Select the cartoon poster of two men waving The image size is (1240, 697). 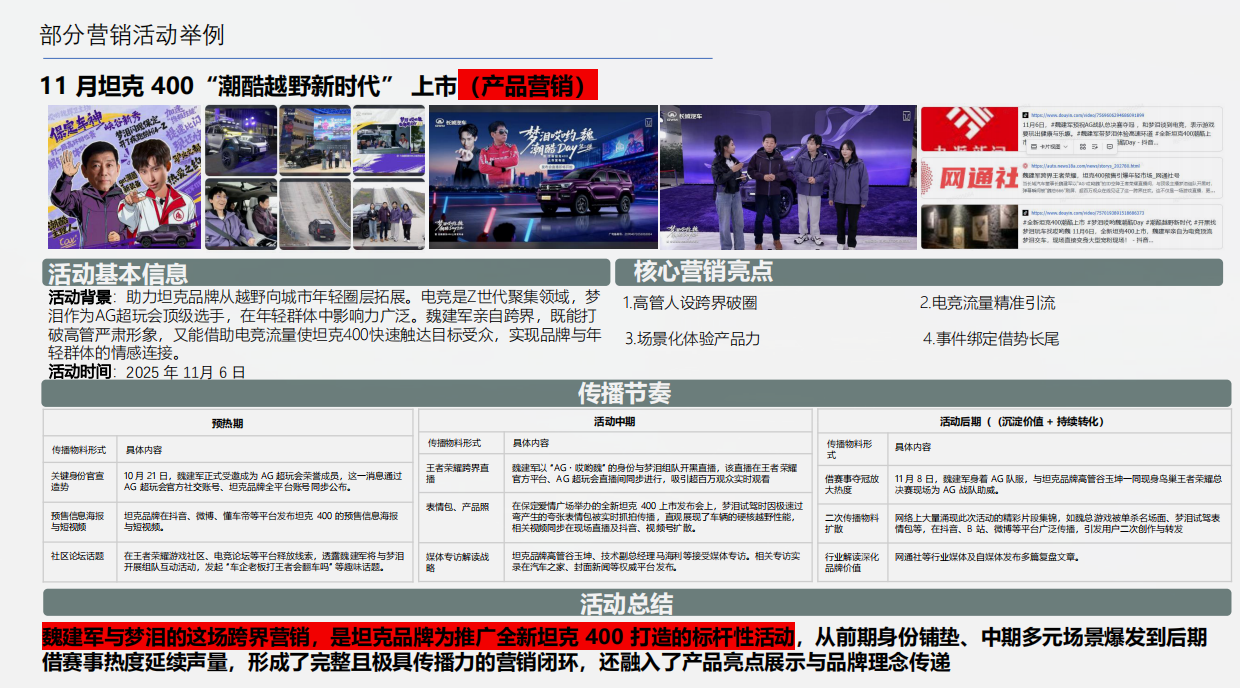[x=124, y=177]
